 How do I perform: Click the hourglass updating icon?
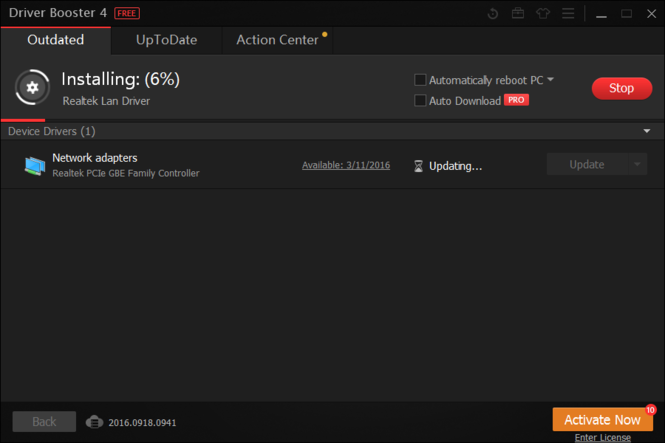[x=418, y=166]
